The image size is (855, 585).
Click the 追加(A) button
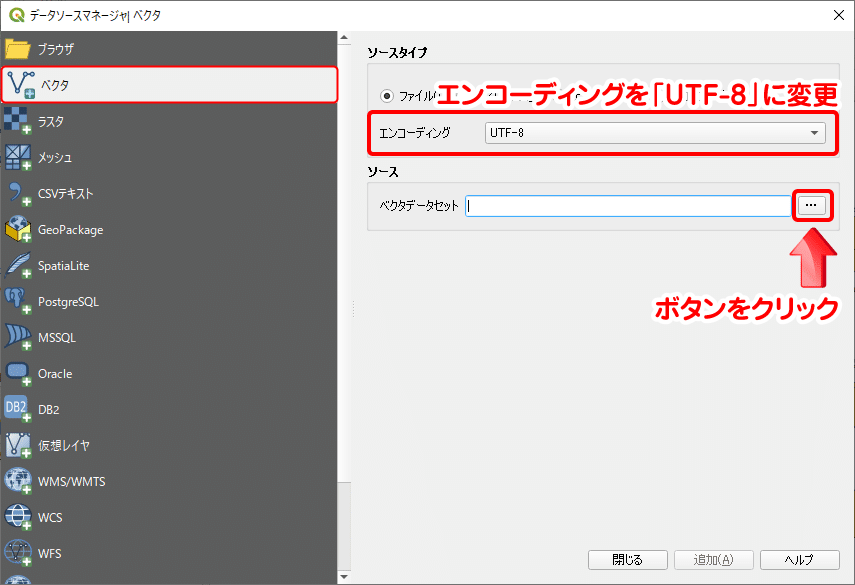[x=714, y=559]
